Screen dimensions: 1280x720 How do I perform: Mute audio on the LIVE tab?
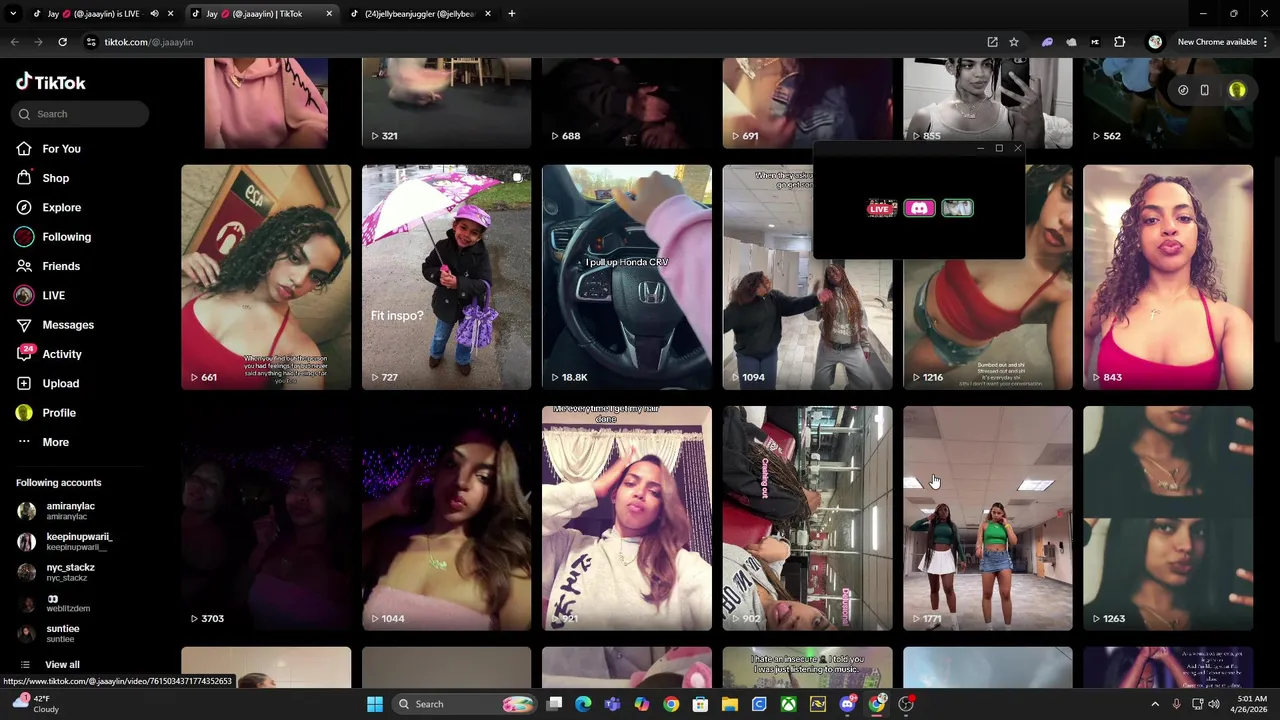tap(154, 14)
